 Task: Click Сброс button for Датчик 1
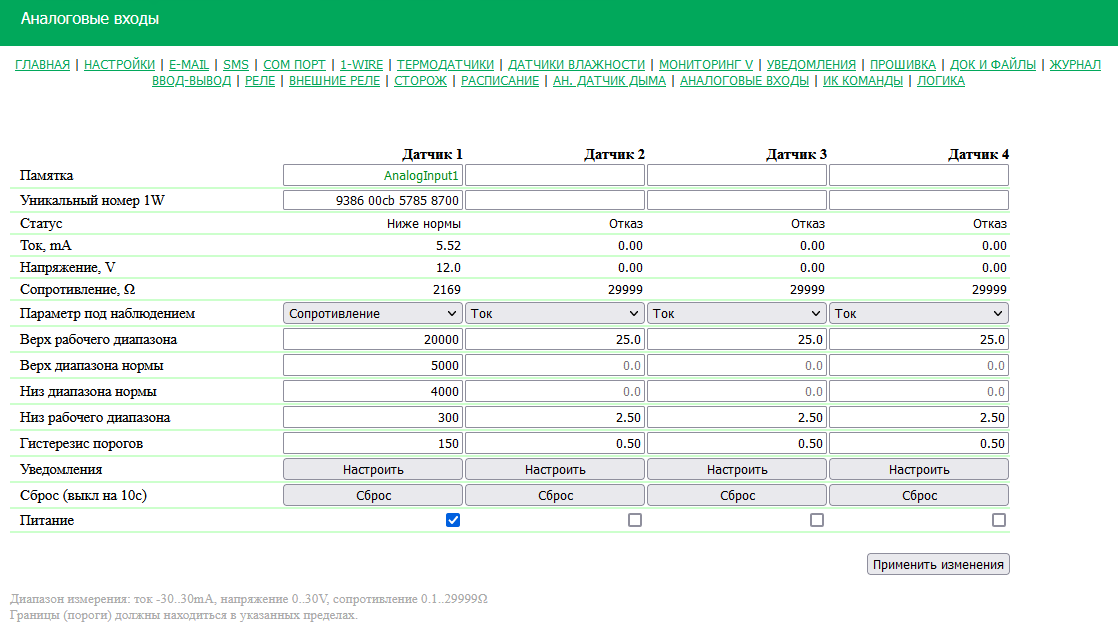coord(373,495)
